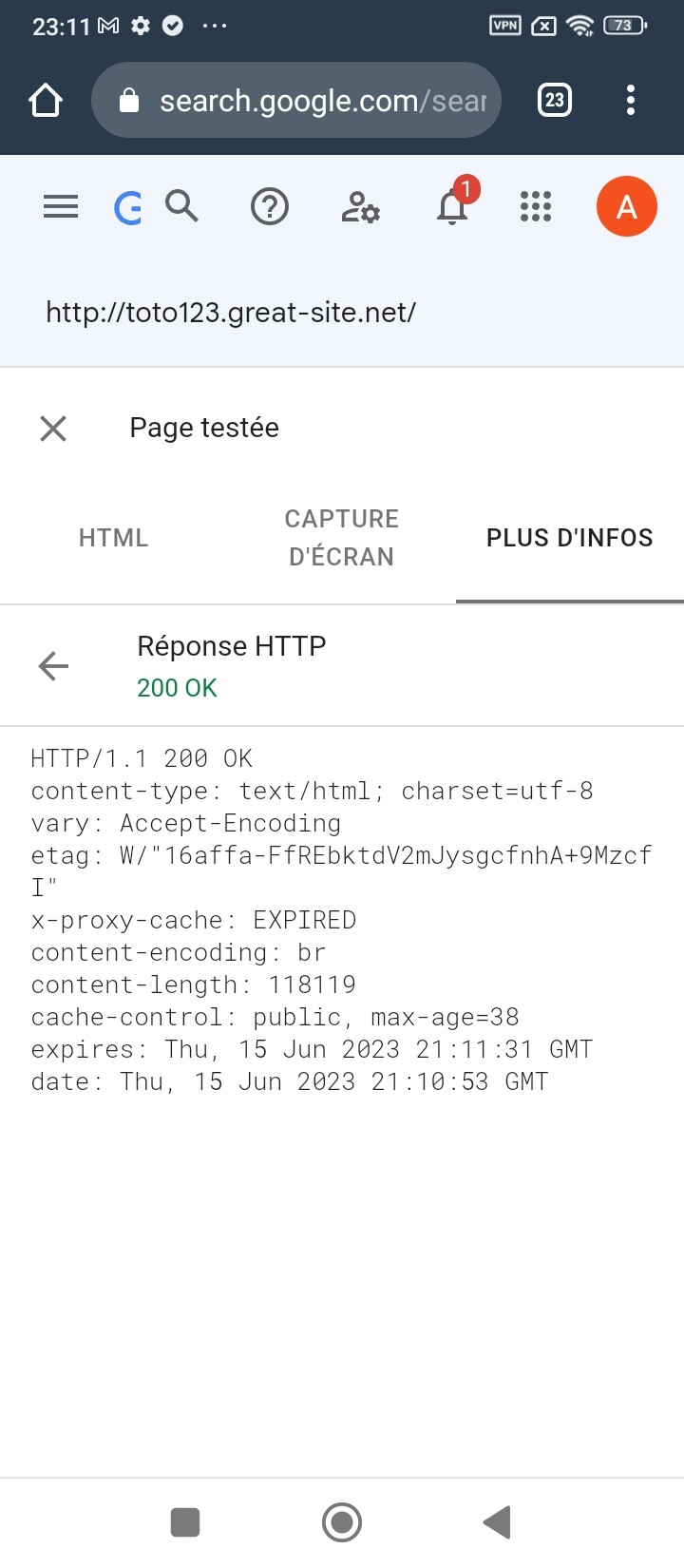Open the tab switcher showing 23 tabs
The image size is (684, 1568).
pos(555,100)
